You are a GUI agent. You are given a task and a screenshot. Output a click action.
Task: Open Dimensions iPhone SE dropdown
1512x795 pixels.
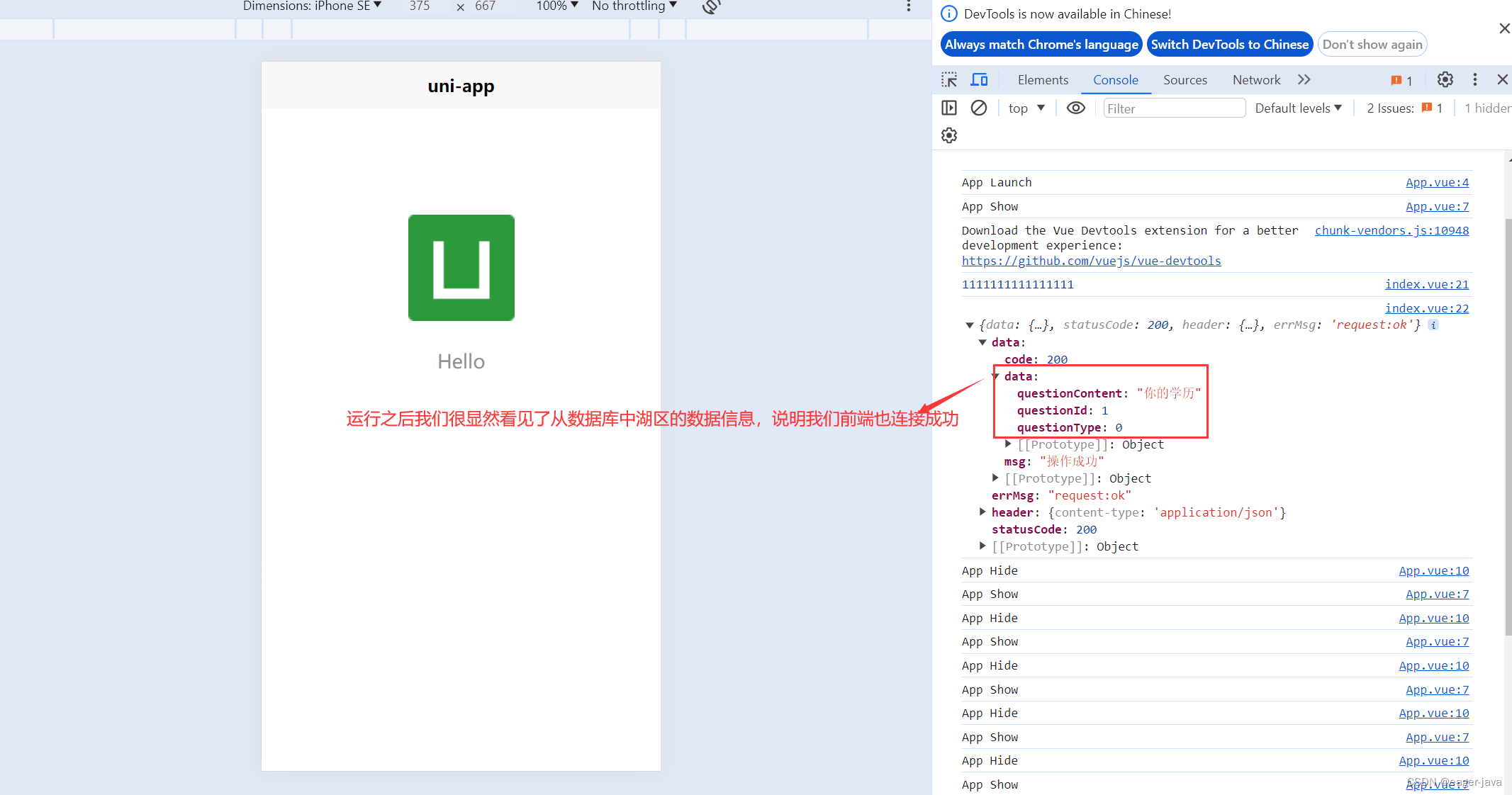312,6
